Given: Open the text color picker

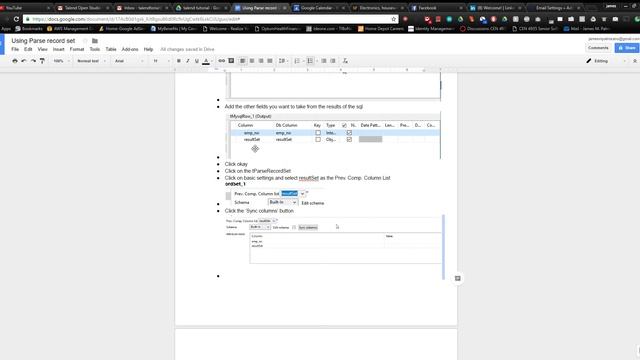Looking at the screenshot, I should 206,61.
